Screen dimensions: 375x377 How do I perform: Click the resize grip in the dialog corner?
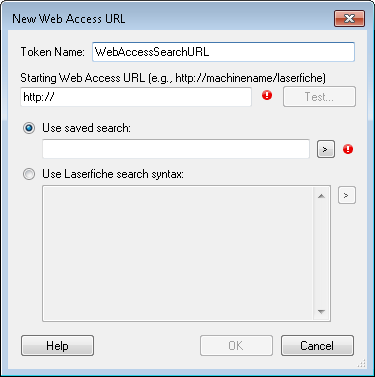(x=362, y=364)
